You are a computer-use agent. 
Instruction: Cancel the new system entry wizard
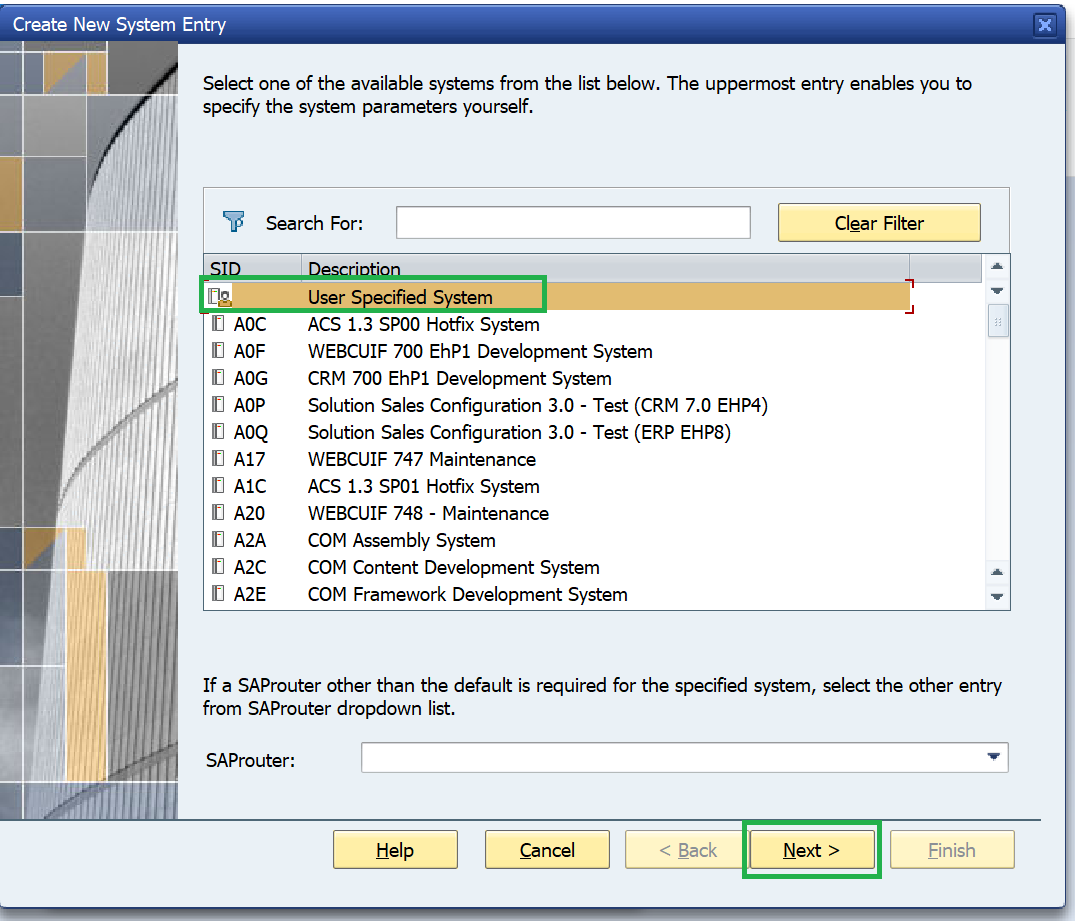coord(547,850)
